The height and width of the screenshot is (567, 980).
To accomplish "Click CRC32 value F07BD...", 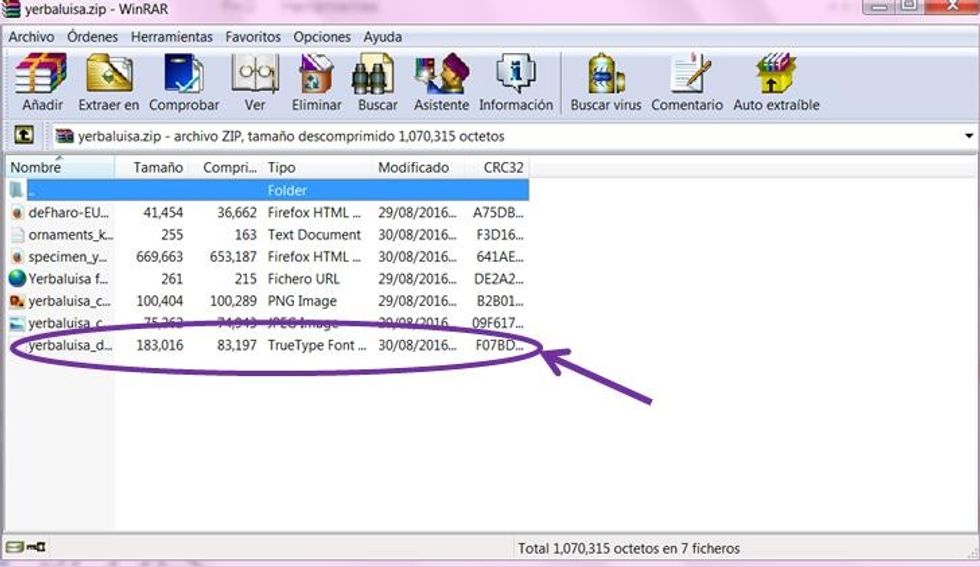I will tap(499, 345).
